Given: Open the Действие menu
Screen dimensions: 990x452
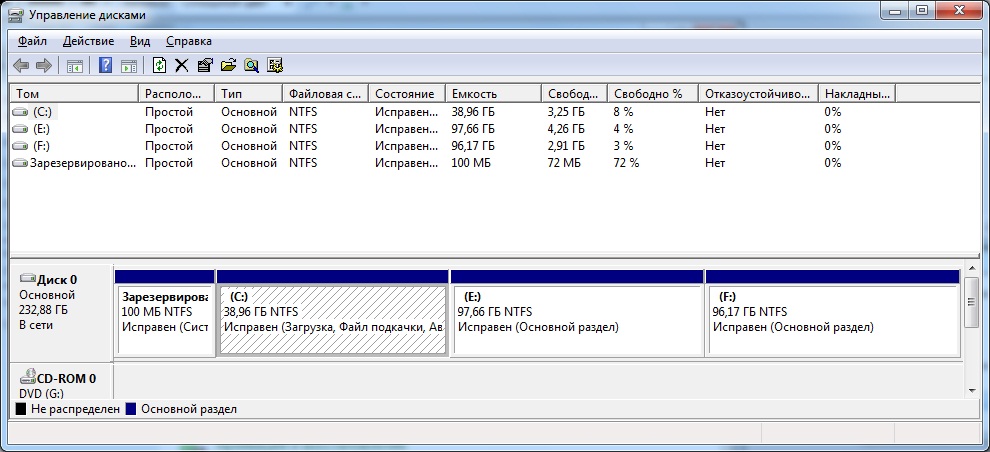Looking at the screenshot, I should click(x=88, y=41).
